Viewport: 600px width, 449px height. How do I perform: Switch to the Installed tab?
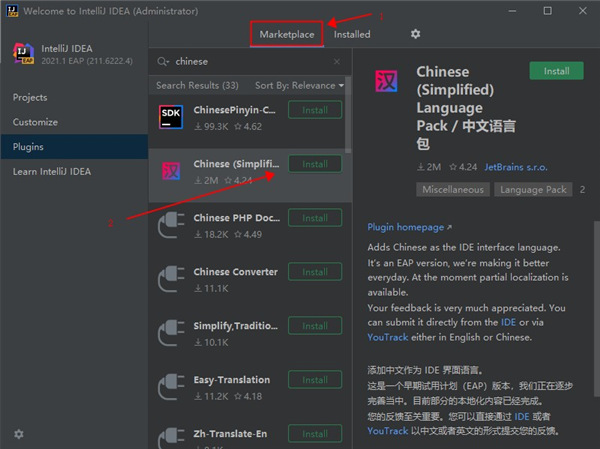tap(352, 34)
